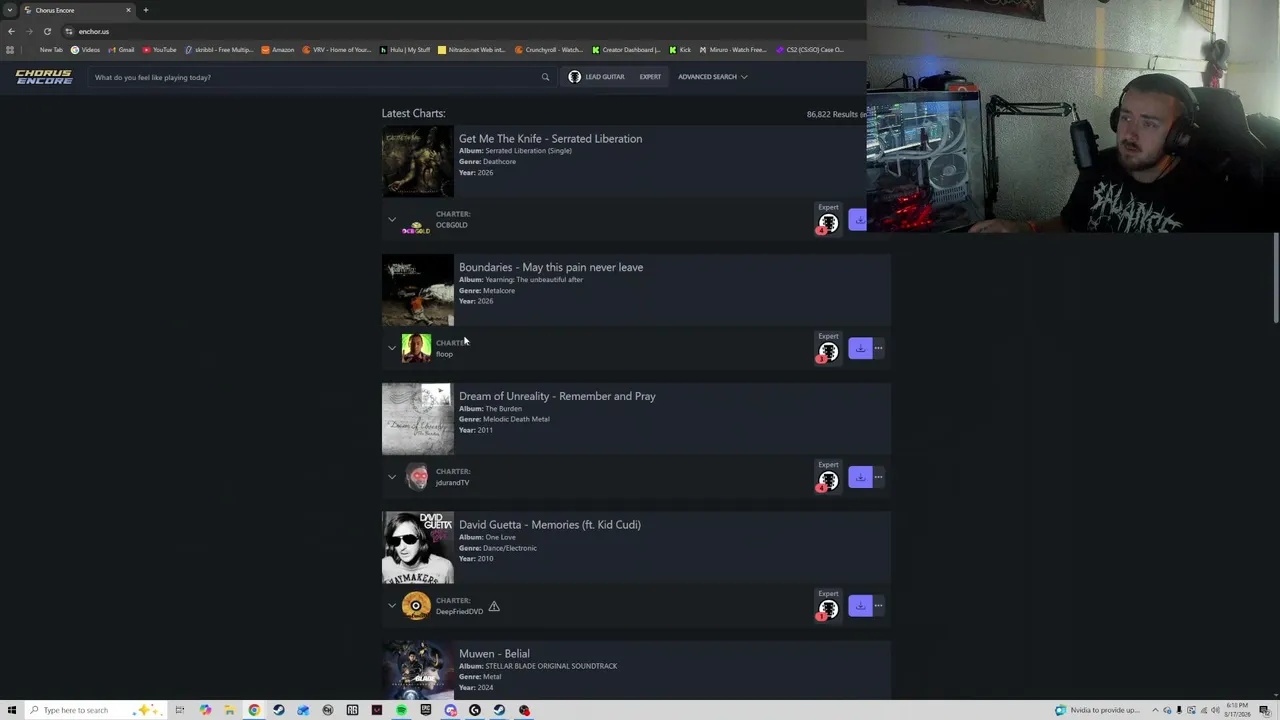Open more options for Dream of Unreality chart
The image size is (1280, 720).
[x=879, y=477]
